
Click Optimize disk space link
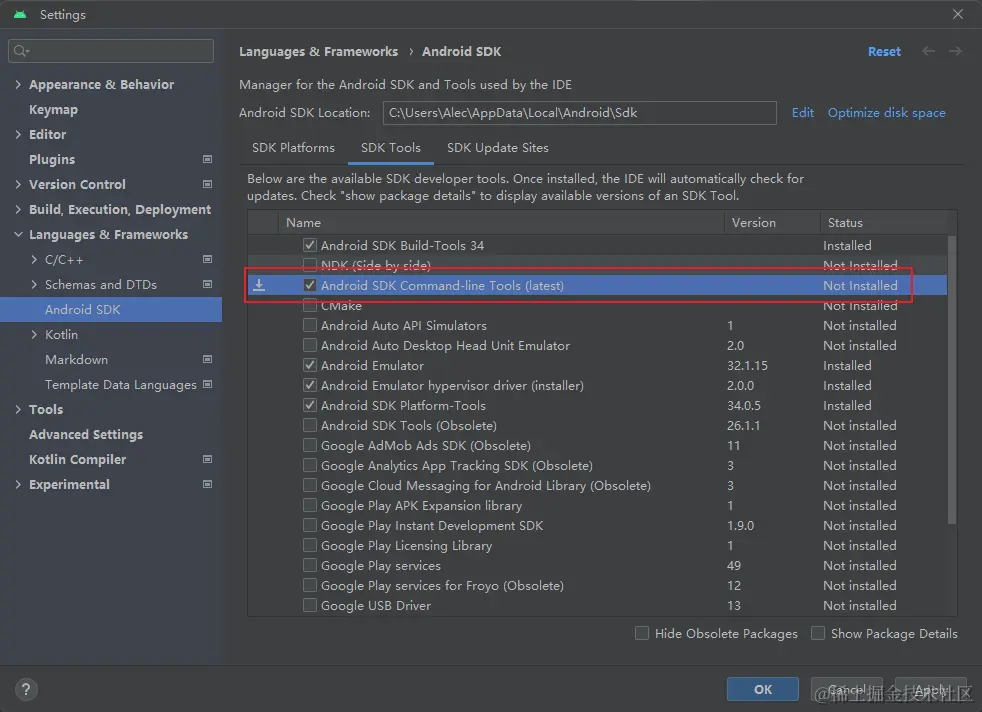tap(886, 113)
